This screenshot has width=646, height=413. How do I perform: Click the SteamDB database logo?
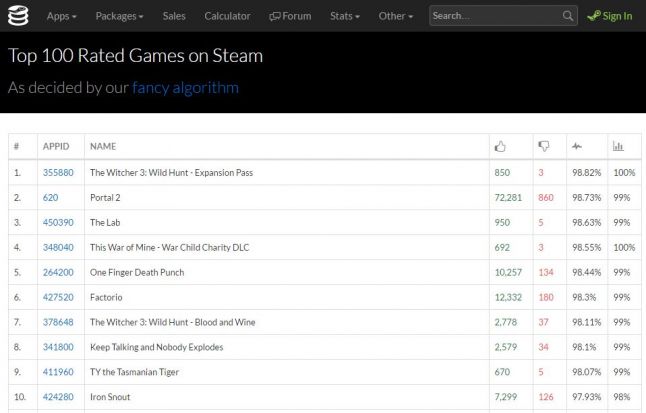(18, 16)
